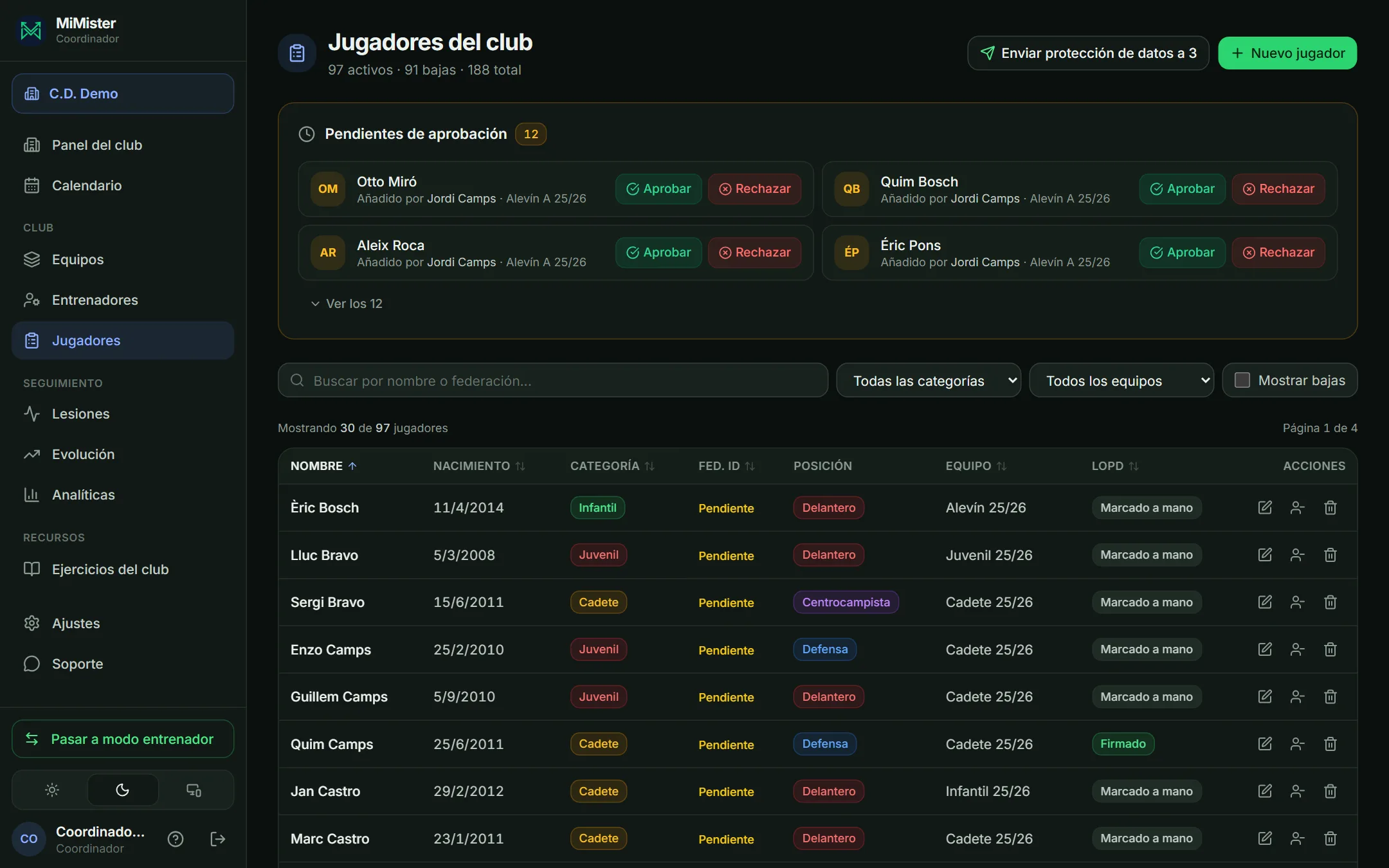Click the ÉP avatar for Éric Pons
1389x868 pixels.
pos(851,253)
